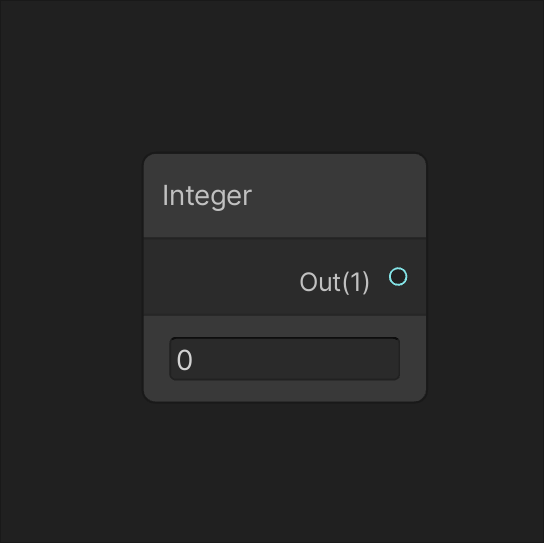Click the canvas area right of the node
The image size is (544, 543).
click(x=485, y=278)
